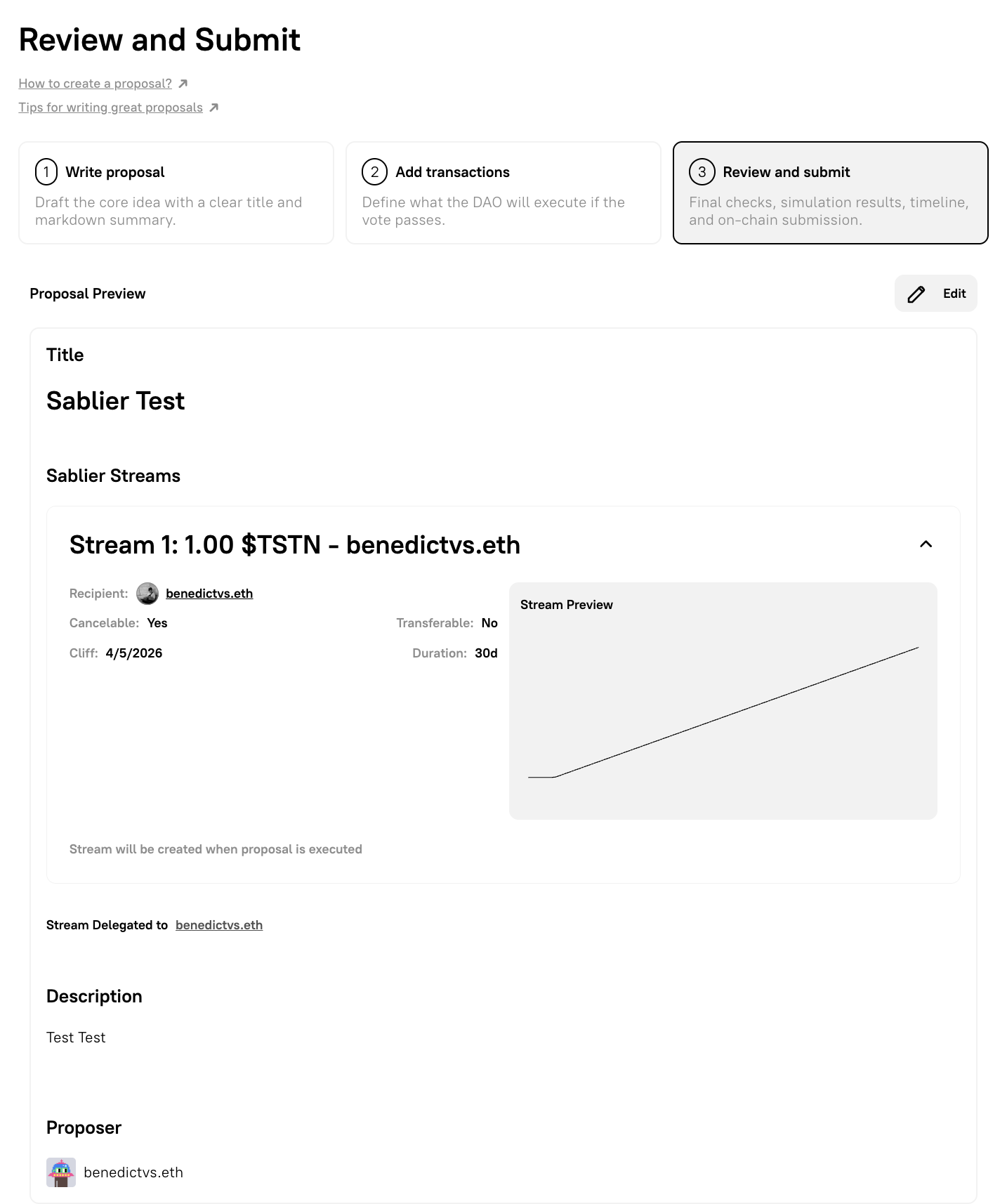
Task: Open 'Tips for writing great proposals' link
Action: click(110, 107)
